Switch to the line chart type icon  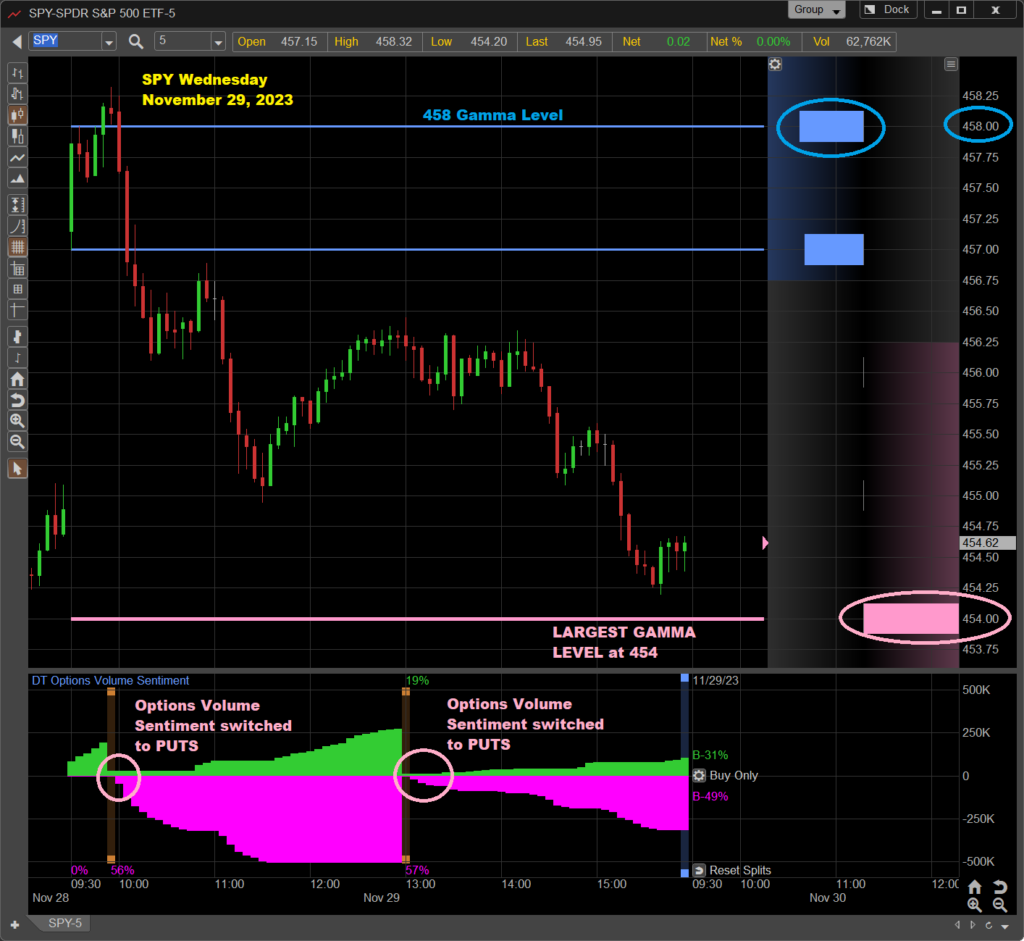[x=17, y=158]
